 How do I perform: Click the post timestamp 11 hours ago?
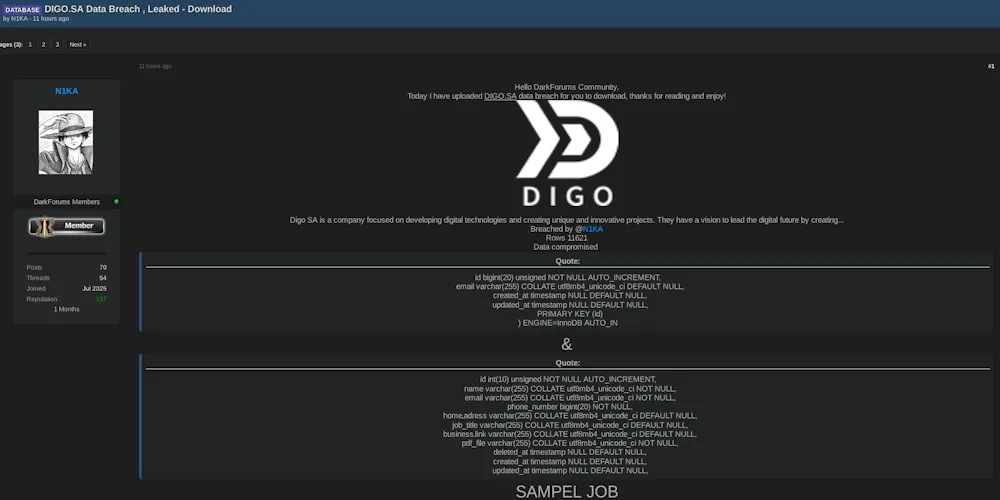click(x=155, y=66)
